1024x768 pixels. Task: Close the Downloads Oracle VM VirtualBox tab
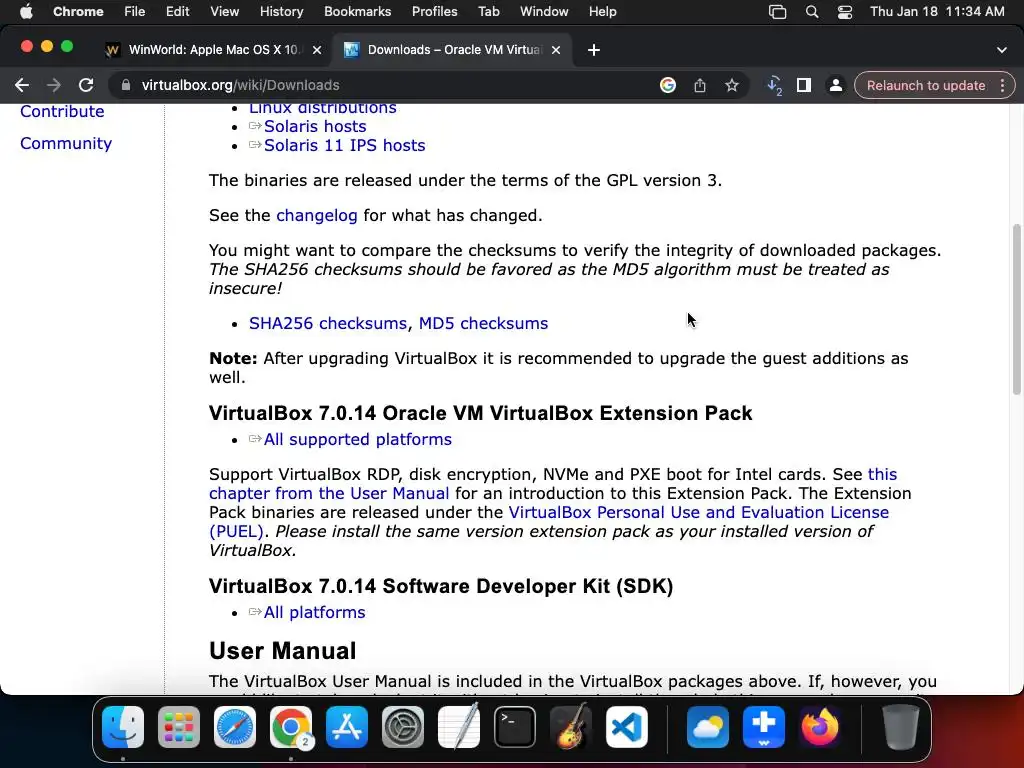click(556, 50)
